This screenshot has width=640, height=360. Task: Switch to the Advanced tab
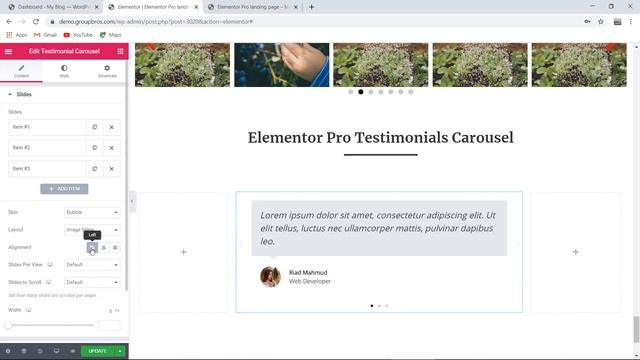[107, 71]
